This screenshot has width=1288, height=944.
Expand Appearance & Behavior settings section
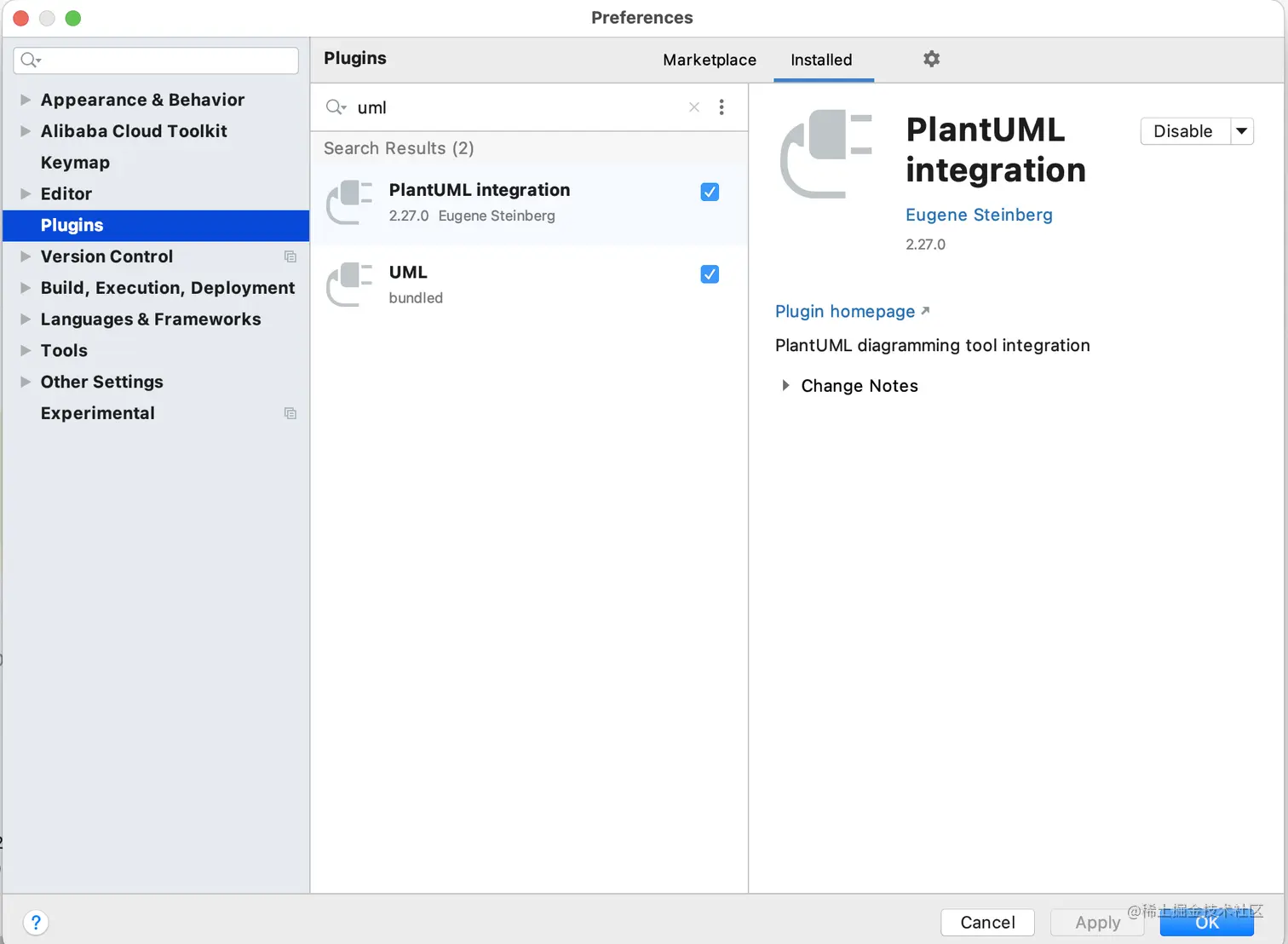pos(26,100)
